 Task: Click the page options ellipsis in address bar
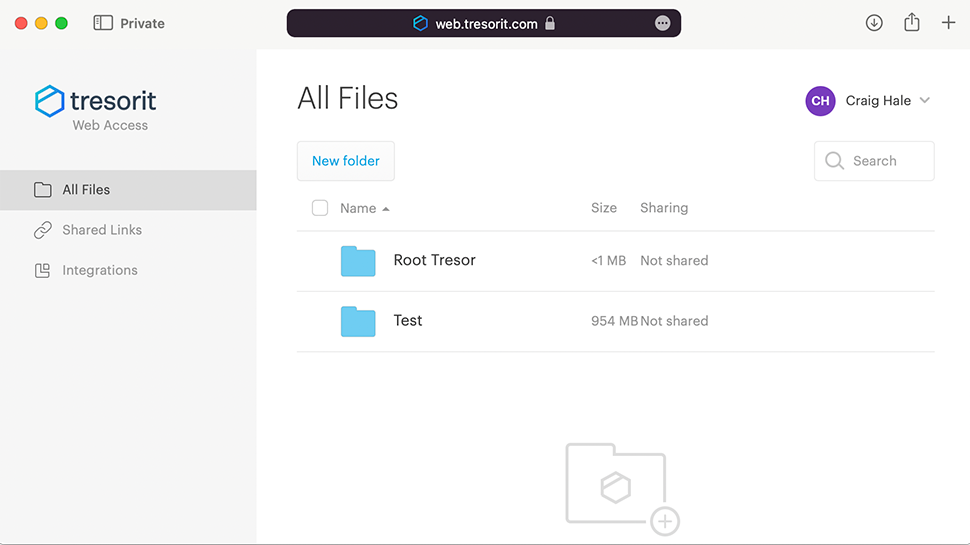(x=662, y=24)
